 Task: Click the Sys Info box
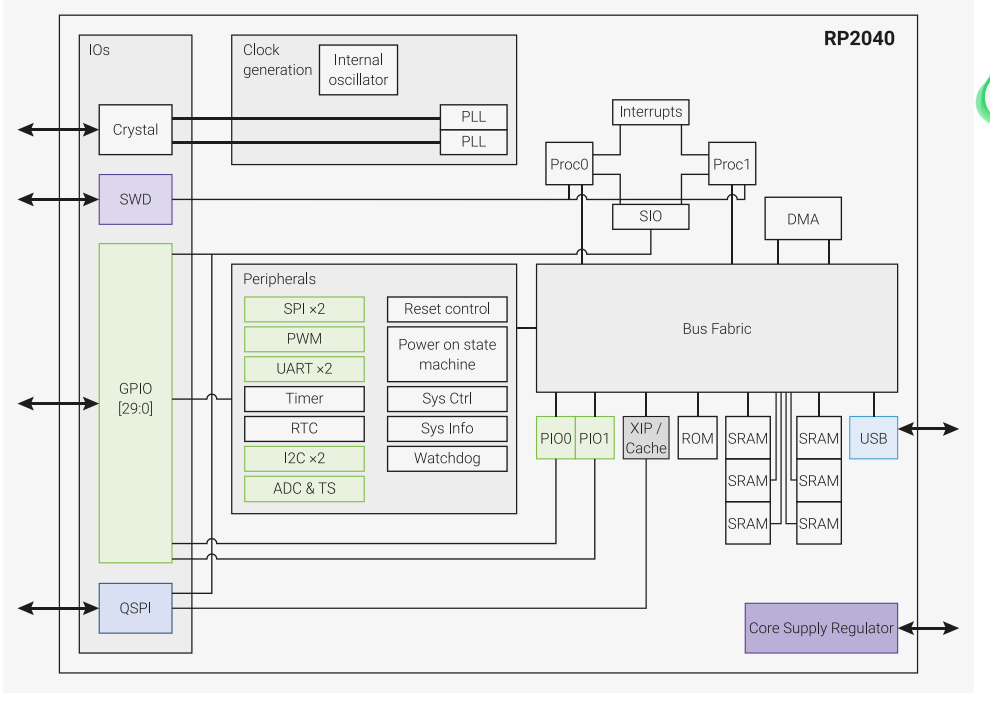click(447, 429)
